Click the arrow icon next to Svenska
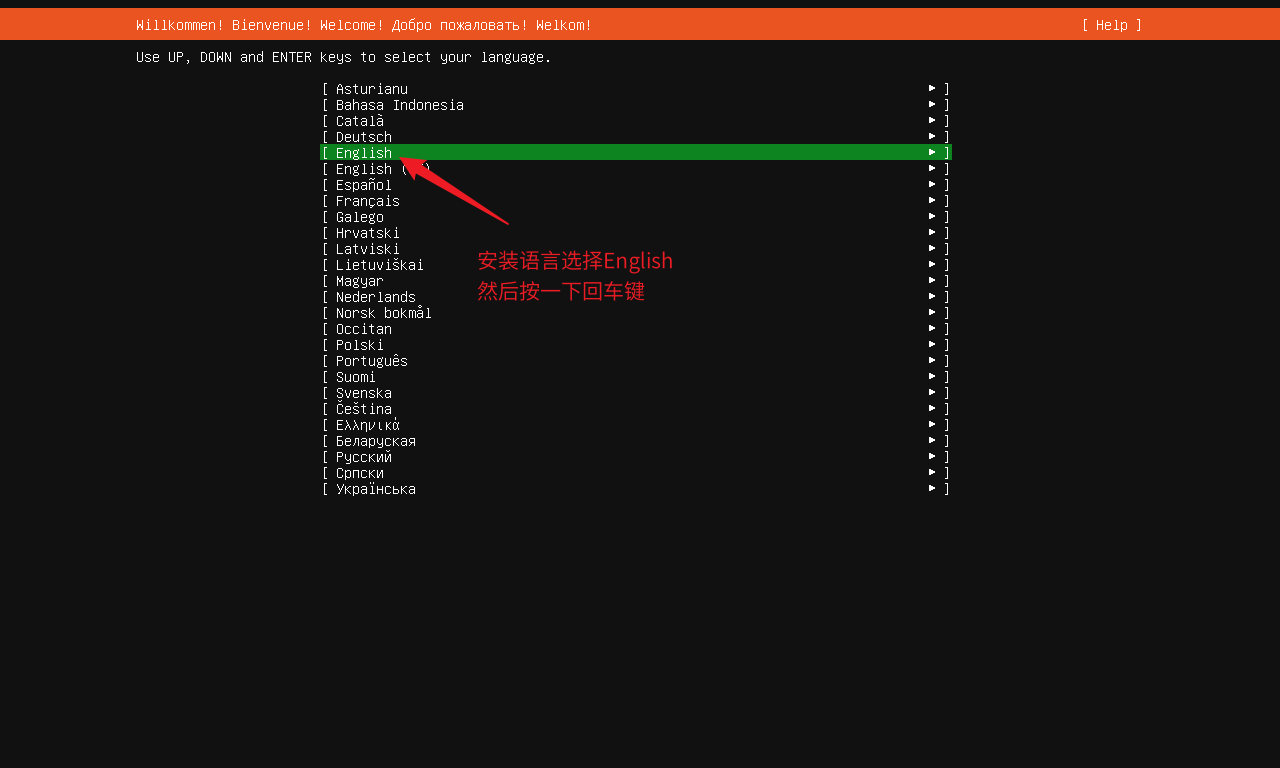Image resolution: width=1280 pixels, height=768 pixels. pyautogui.click(x=932, y=392)
